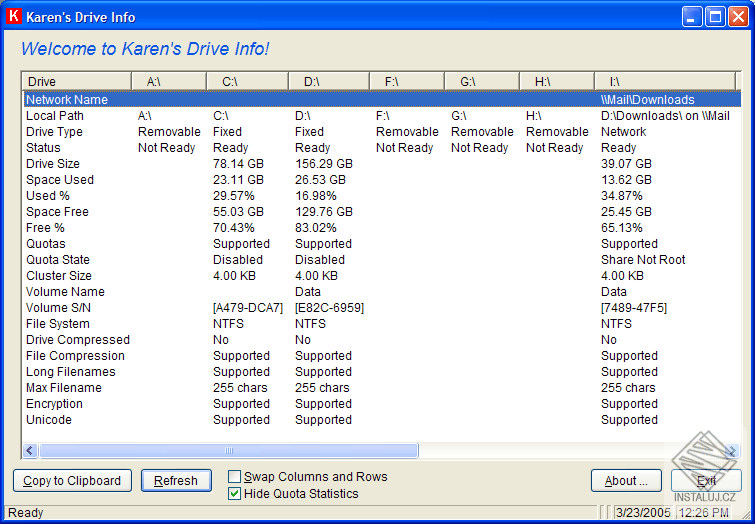Select the Max Filename row label

click(64, 387)
